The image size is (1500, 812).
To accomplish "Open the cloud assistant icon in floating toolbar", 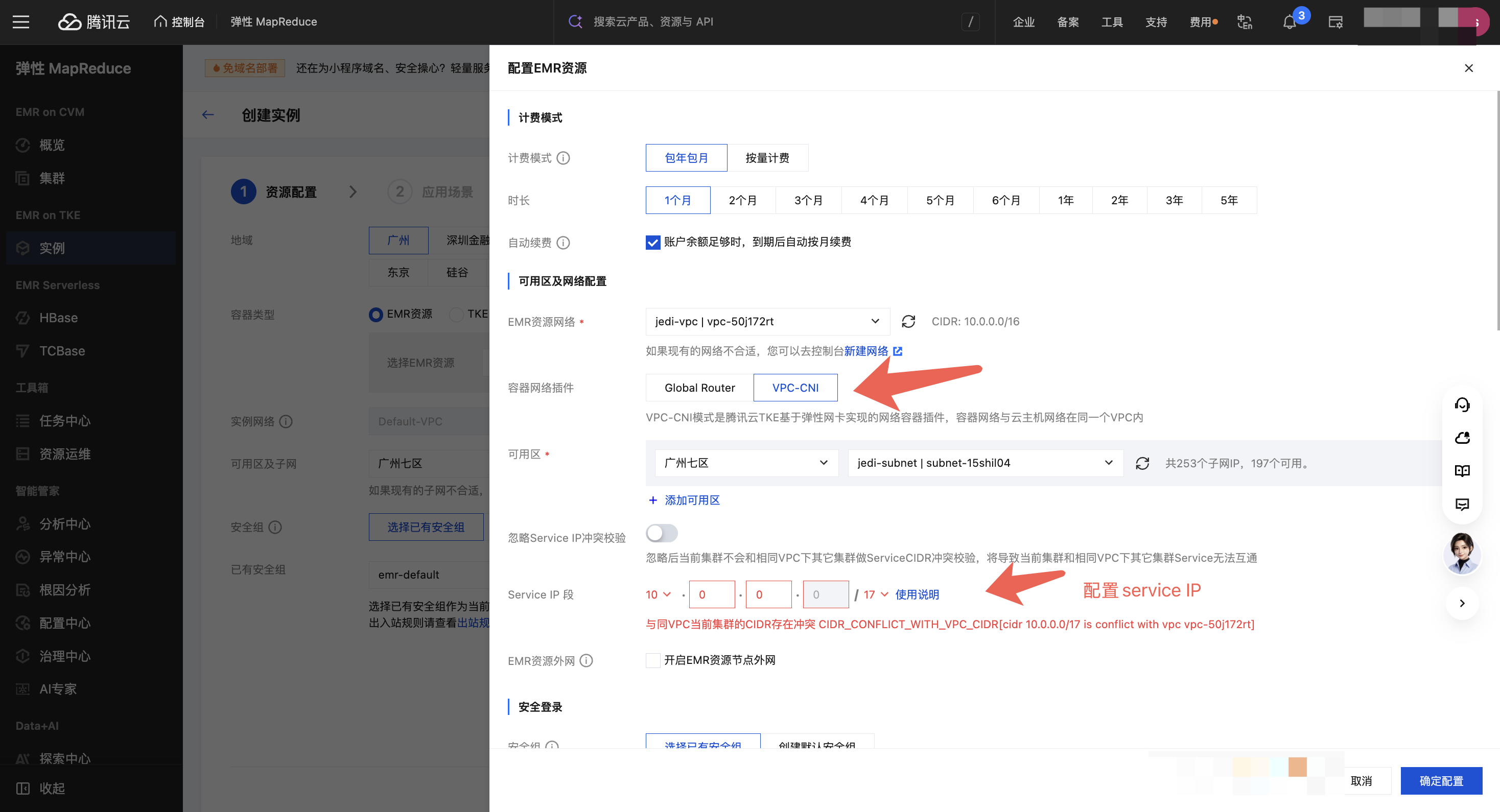I will pyautogui.click(x=1462, y=438).
